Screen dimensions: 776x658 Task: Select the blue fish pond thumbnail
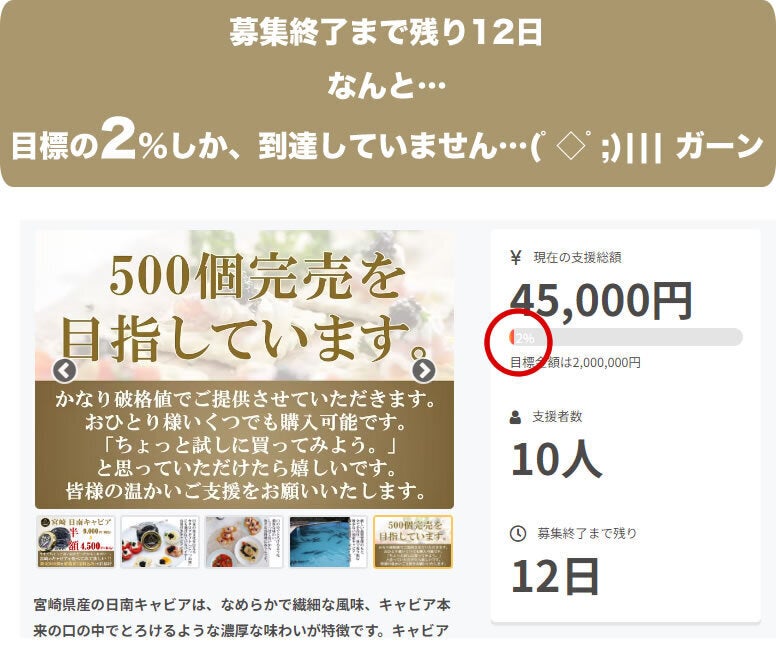328,542
